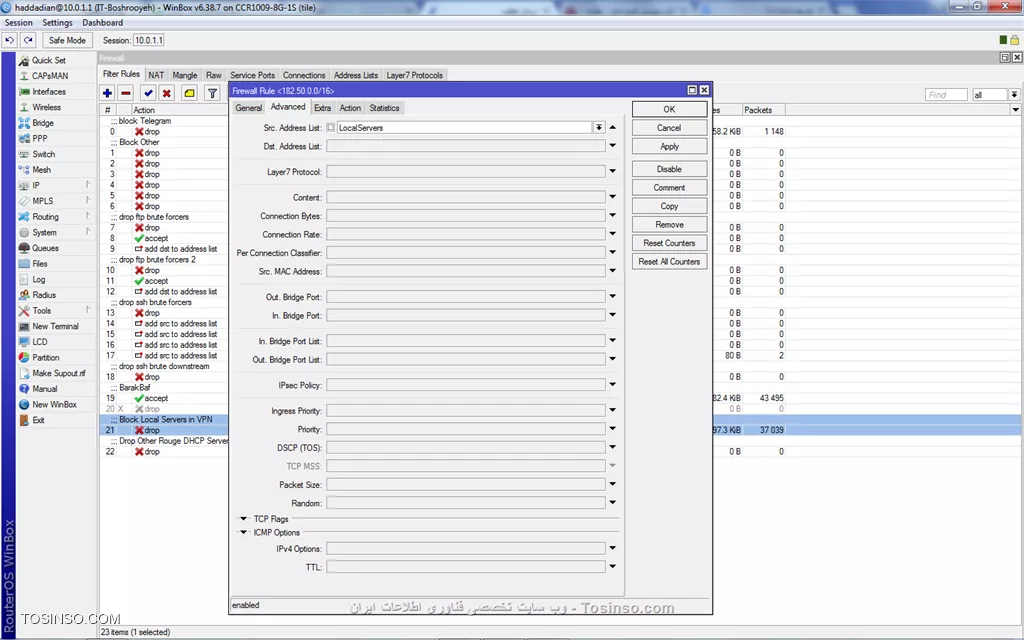1024x640 pixels.
Task: Add comment with yellow note icon
Action: tap(189, 93)
